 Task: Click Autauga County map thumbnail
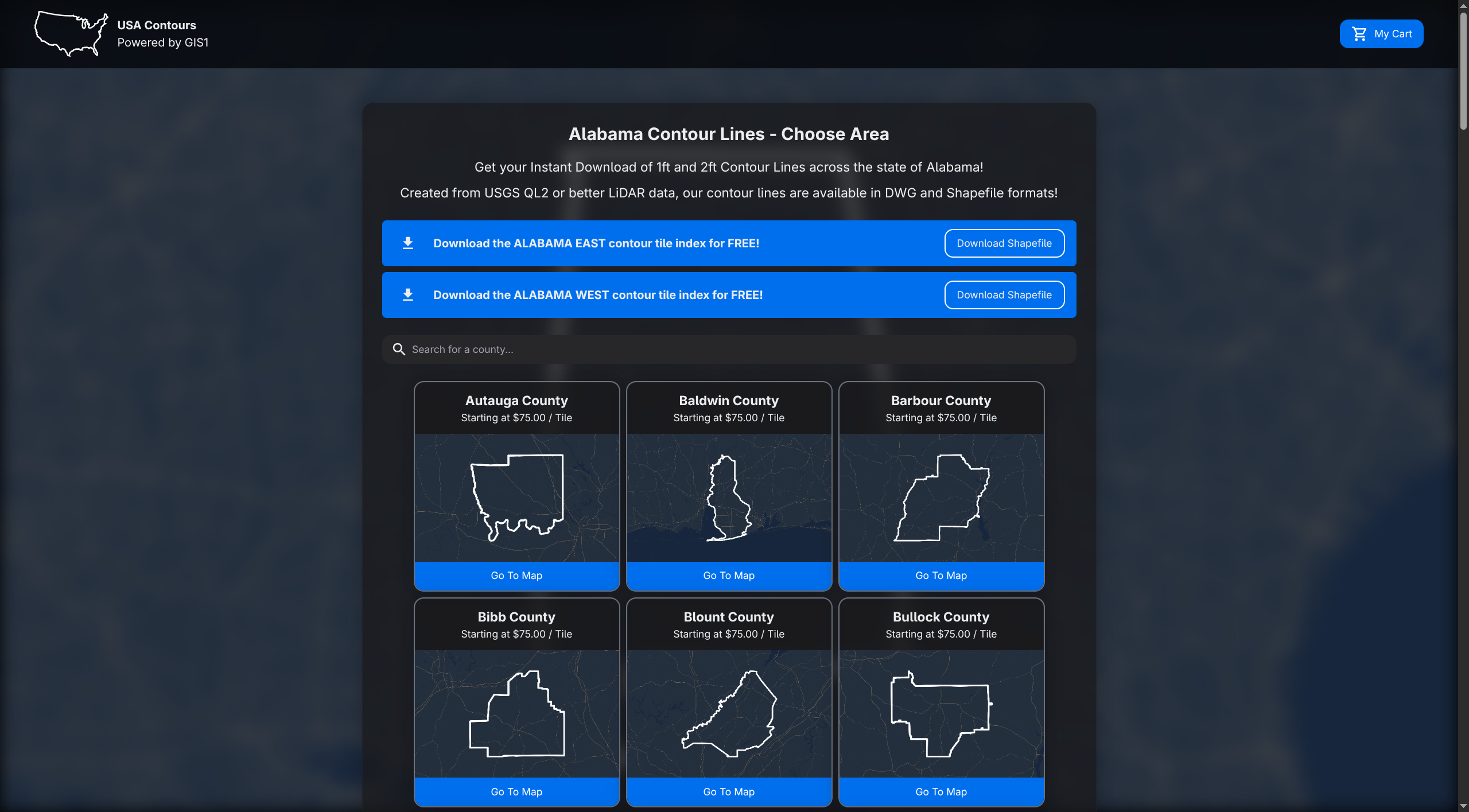pyautogui.click(x=516, y=498)
